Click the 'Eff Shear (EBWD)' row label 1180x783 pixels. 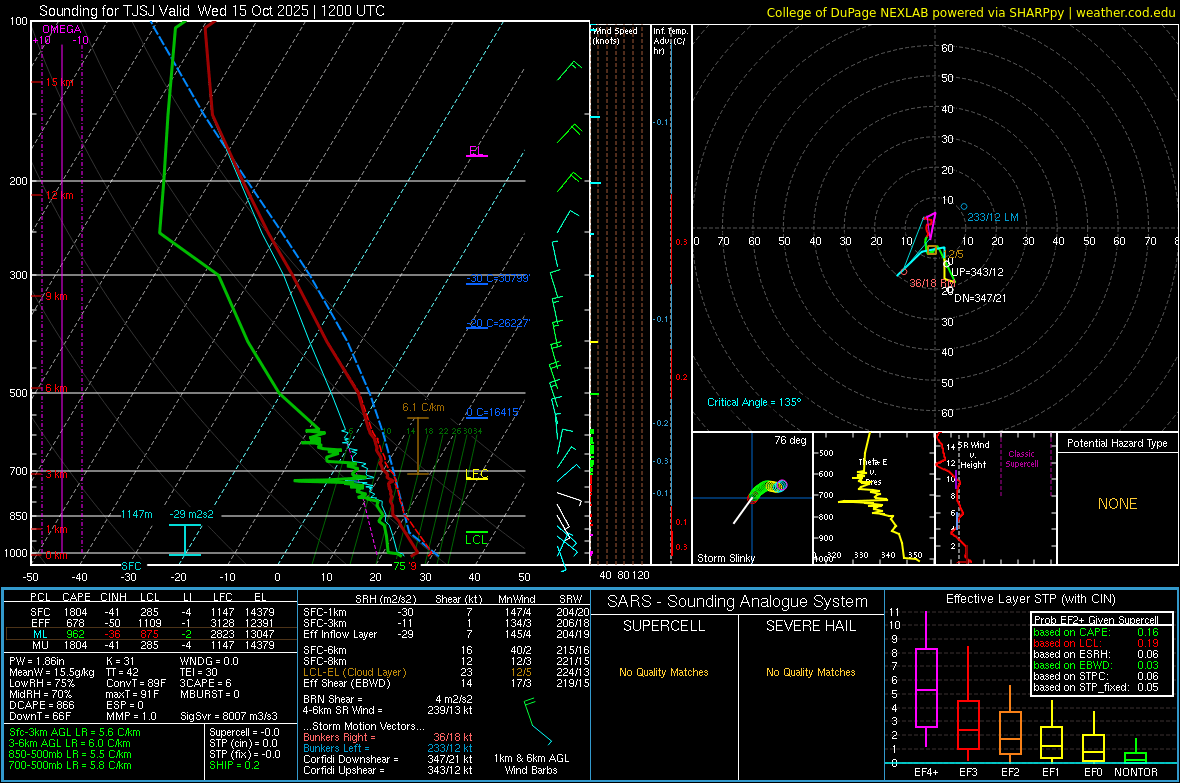pyautogui.click(x=346, y=683)
